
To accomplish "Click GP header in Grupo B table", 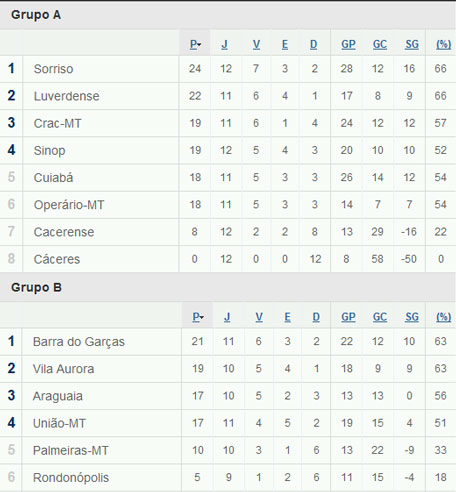I will click(x=348, y=317).
